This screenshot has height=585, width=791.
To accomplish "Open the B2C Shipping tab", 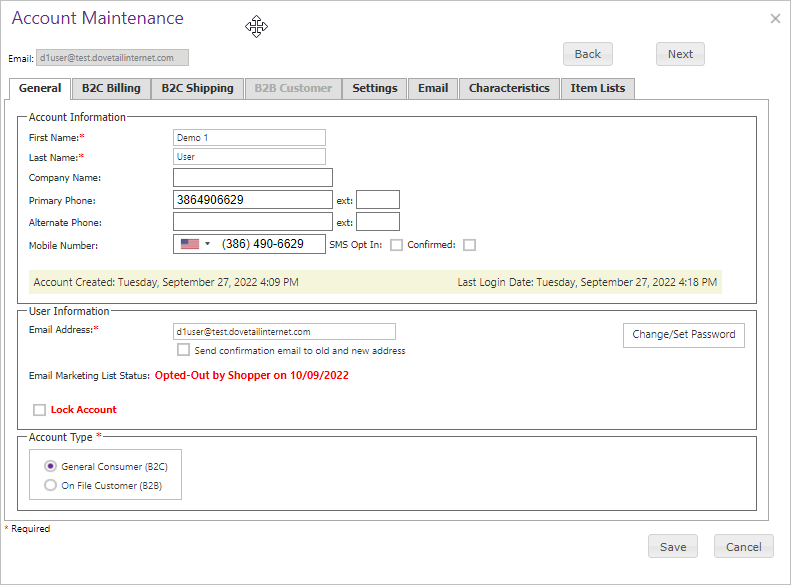I will 197,88.
